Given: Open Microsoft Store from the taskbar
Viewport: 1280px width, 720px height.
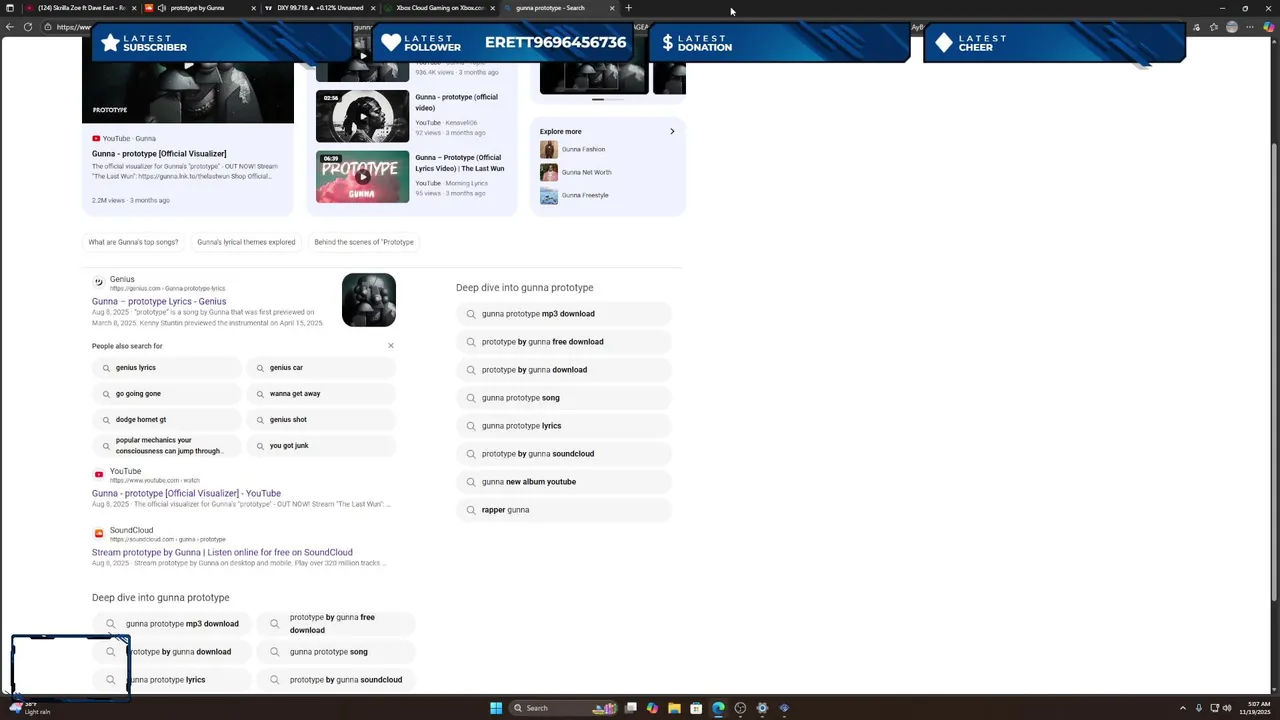Looking at the screenshot, I should (696, 708).
